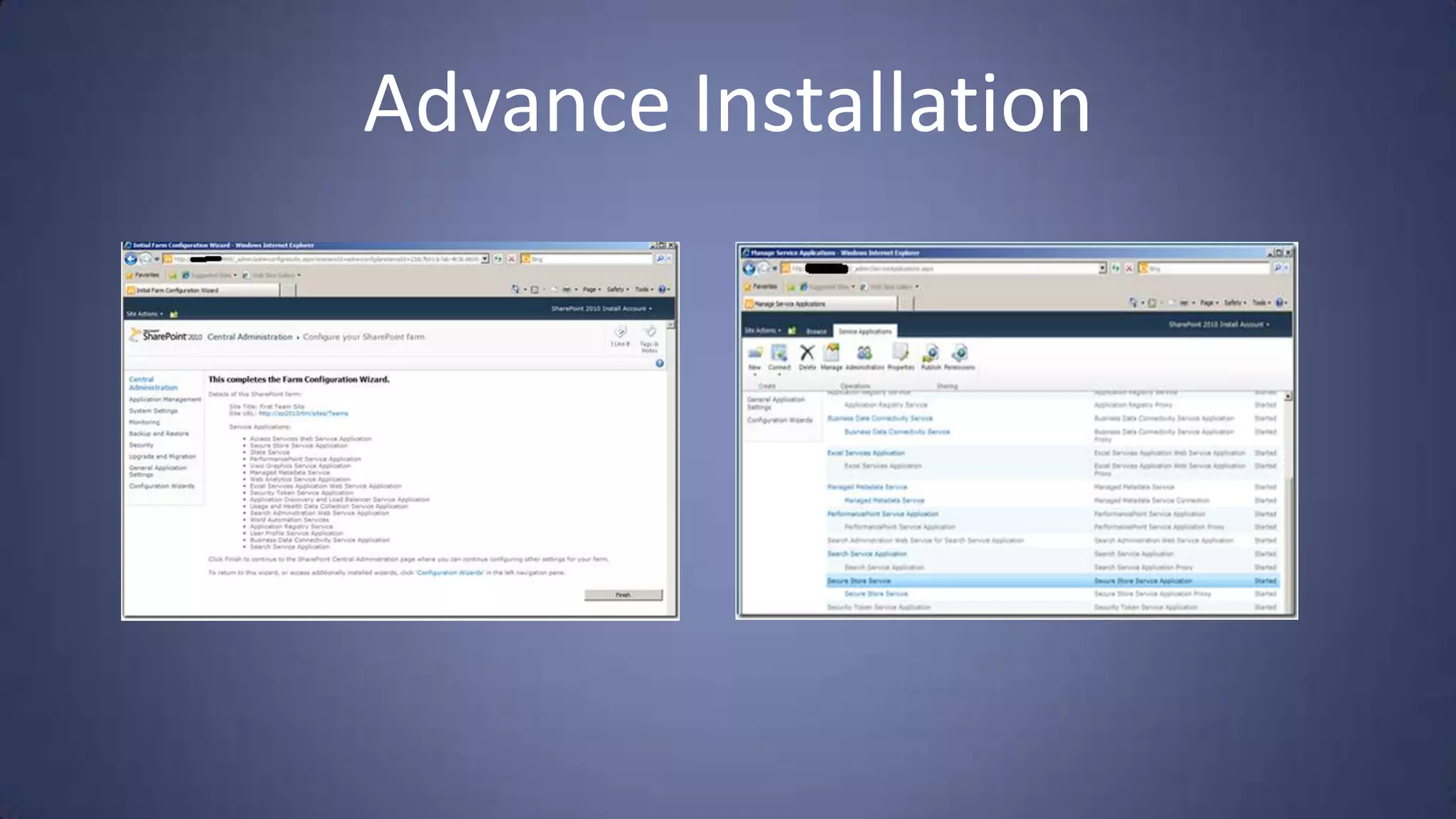Viewport: 1456px width, 819px height.
Task: Open Security in wizard left navigation
Action: (141, 445)
